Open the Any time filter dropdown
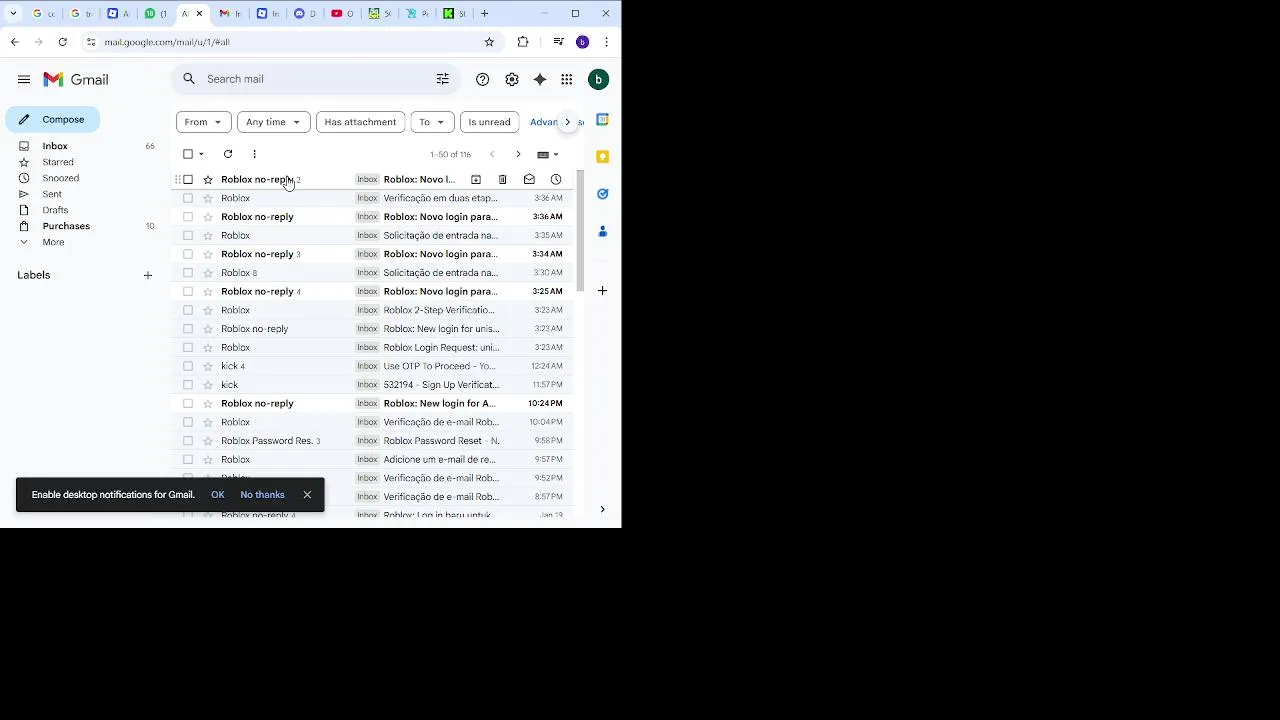Screen dimensions: 1280x720 (x=274, y=122)
